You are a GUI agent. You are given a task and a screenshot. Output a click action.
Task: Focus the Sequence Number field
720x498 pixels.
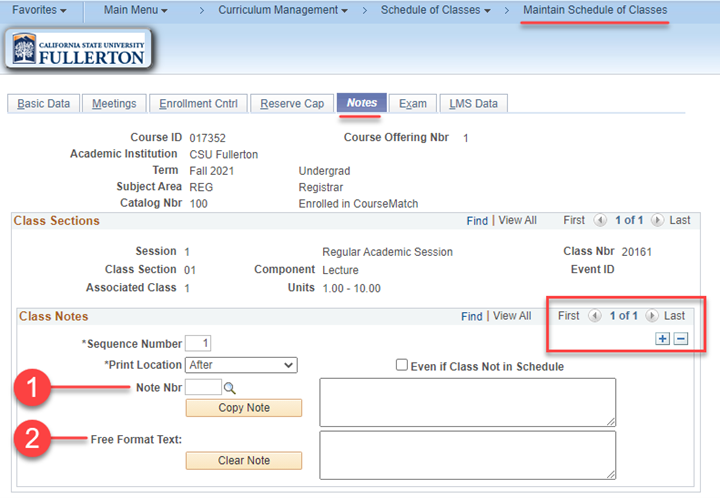coord(198,343)
